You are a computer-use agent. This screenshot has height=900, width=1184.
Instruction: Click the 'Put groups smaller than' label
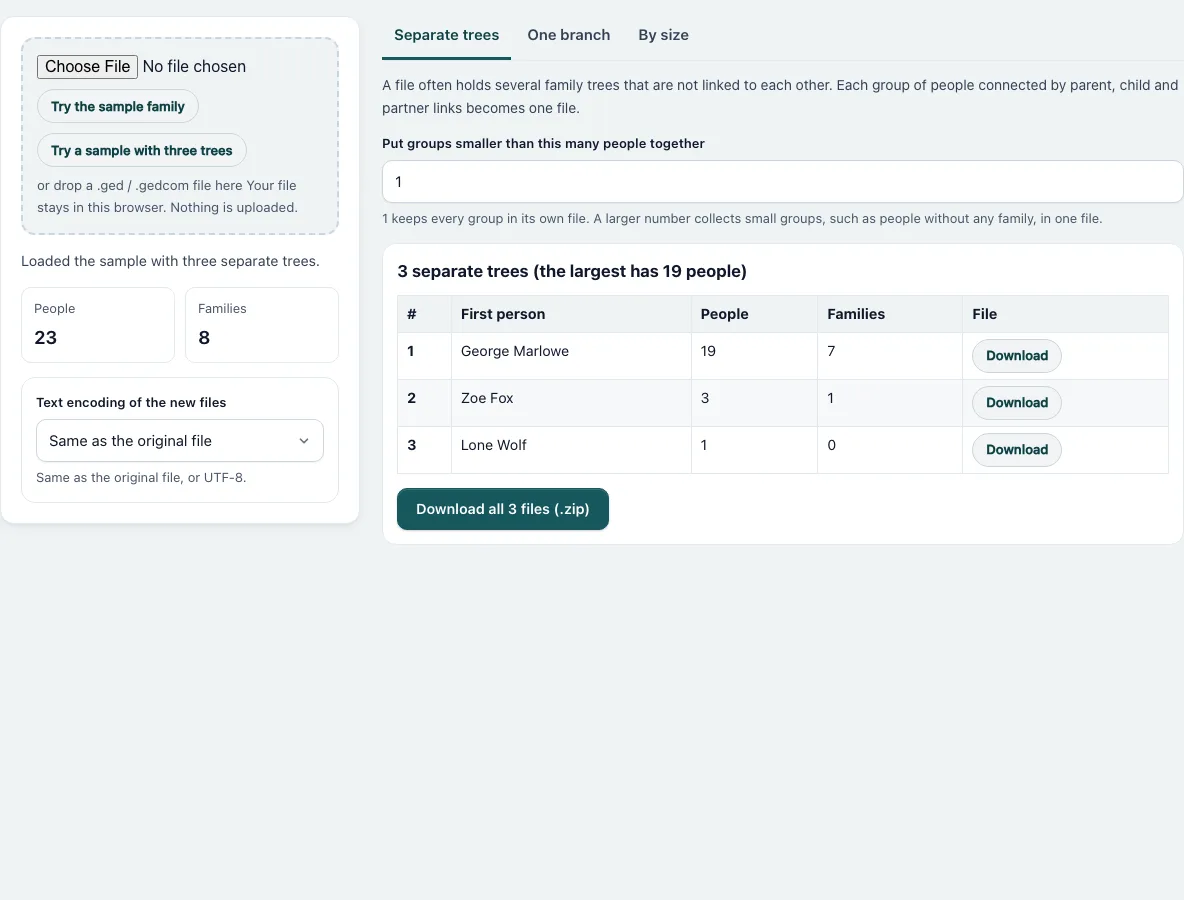tap(543, 143)
